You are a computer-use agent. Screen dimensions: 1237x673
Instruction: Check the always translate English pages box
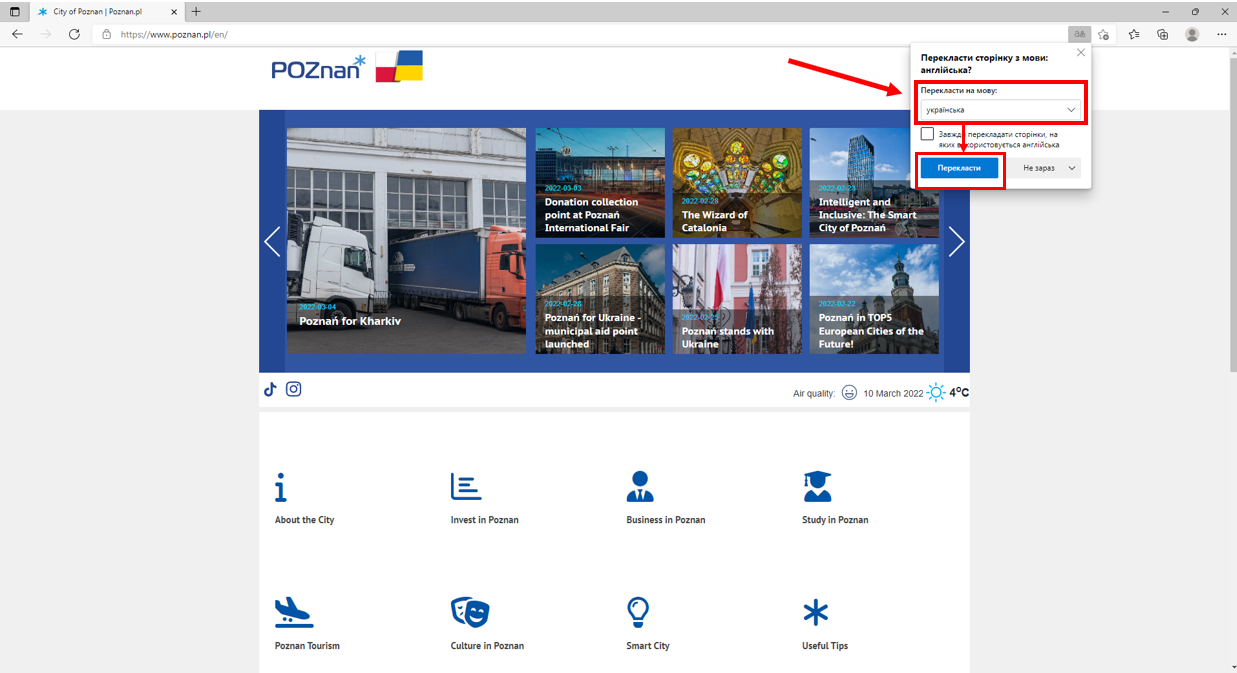927,134
